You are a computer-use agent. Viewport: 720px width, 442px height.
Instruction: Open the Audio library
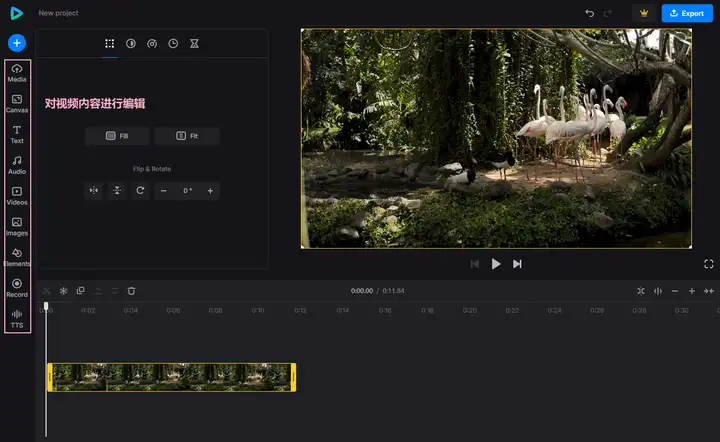click(x=17, y=165)
